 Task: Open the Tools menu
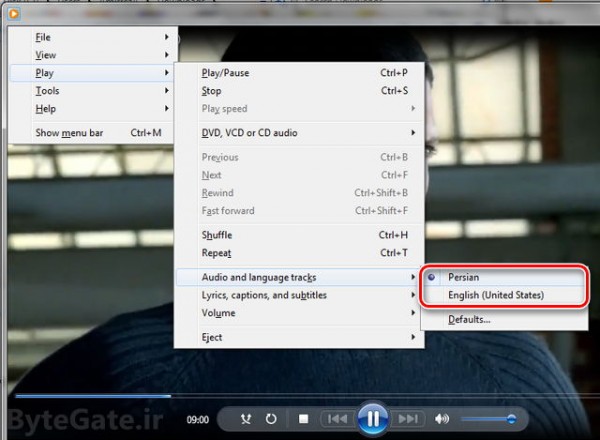[x=47, y=91]
